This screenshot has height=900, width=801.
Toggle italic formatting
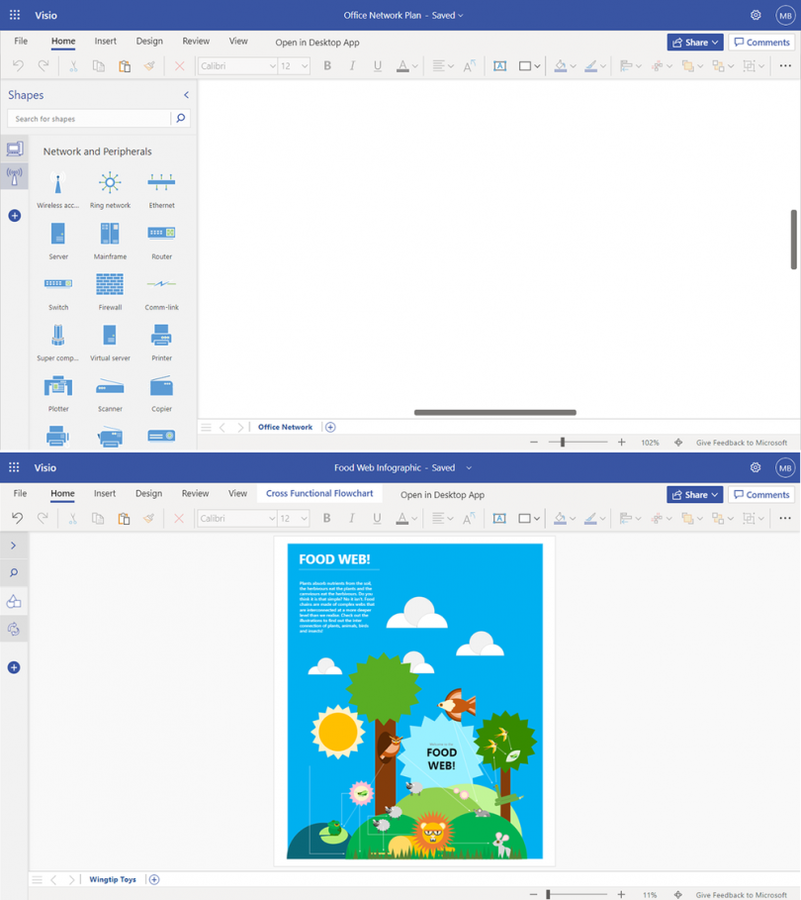point(351,66)
